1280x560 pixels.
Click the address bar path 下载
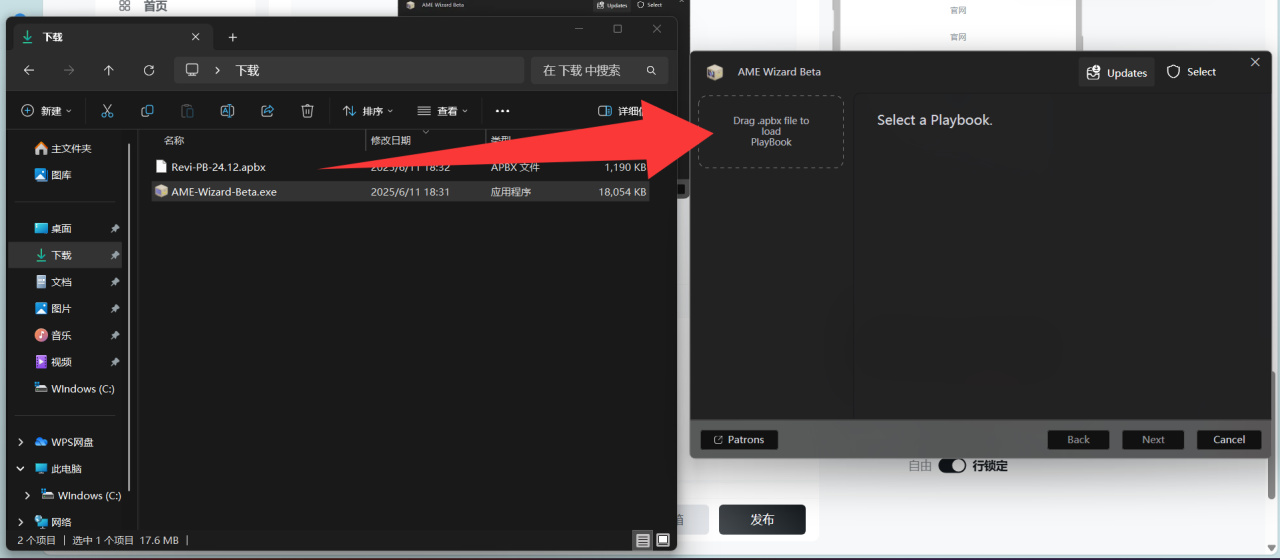[x=247, y=70]
